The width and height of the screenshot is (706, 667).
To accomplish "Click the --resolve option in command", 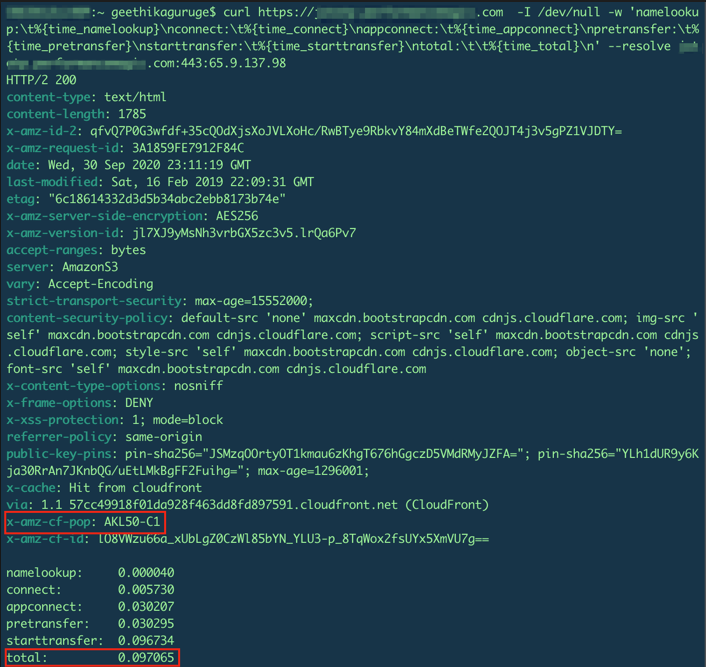I will click(x=639, y=46).
